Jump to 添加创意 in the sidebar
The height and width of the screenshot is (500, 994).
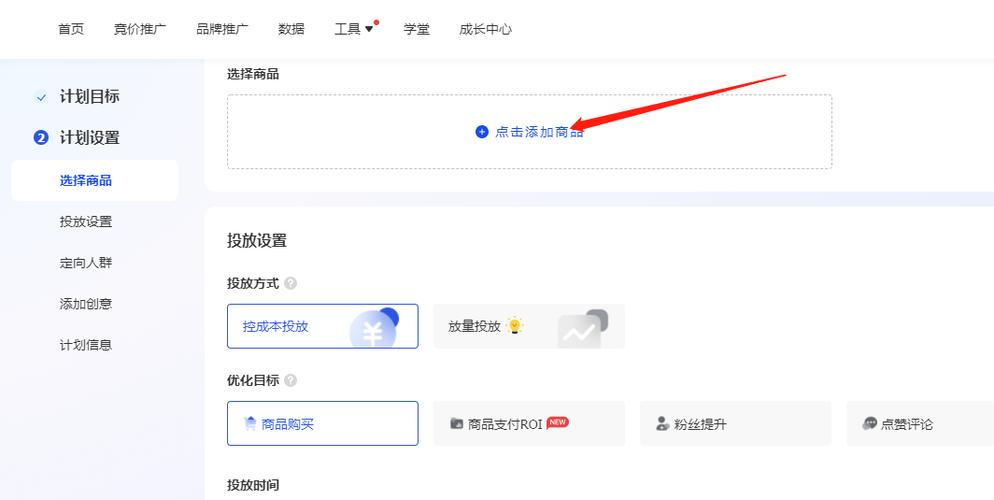pos(86,304)
